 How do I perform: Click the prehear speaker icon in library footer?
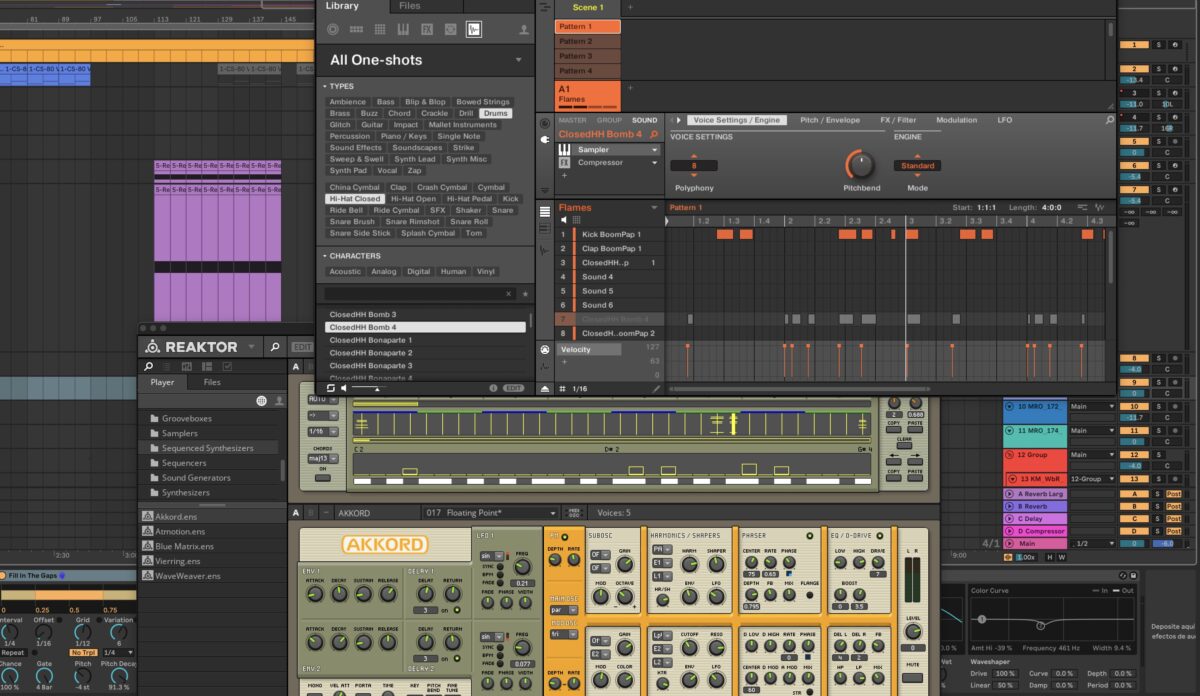343,388
